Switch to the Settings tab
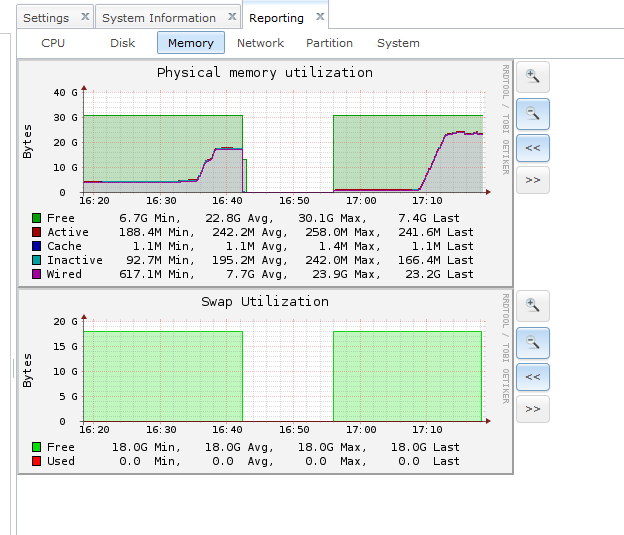Viewport: 624px width, 535px height. 46,18
